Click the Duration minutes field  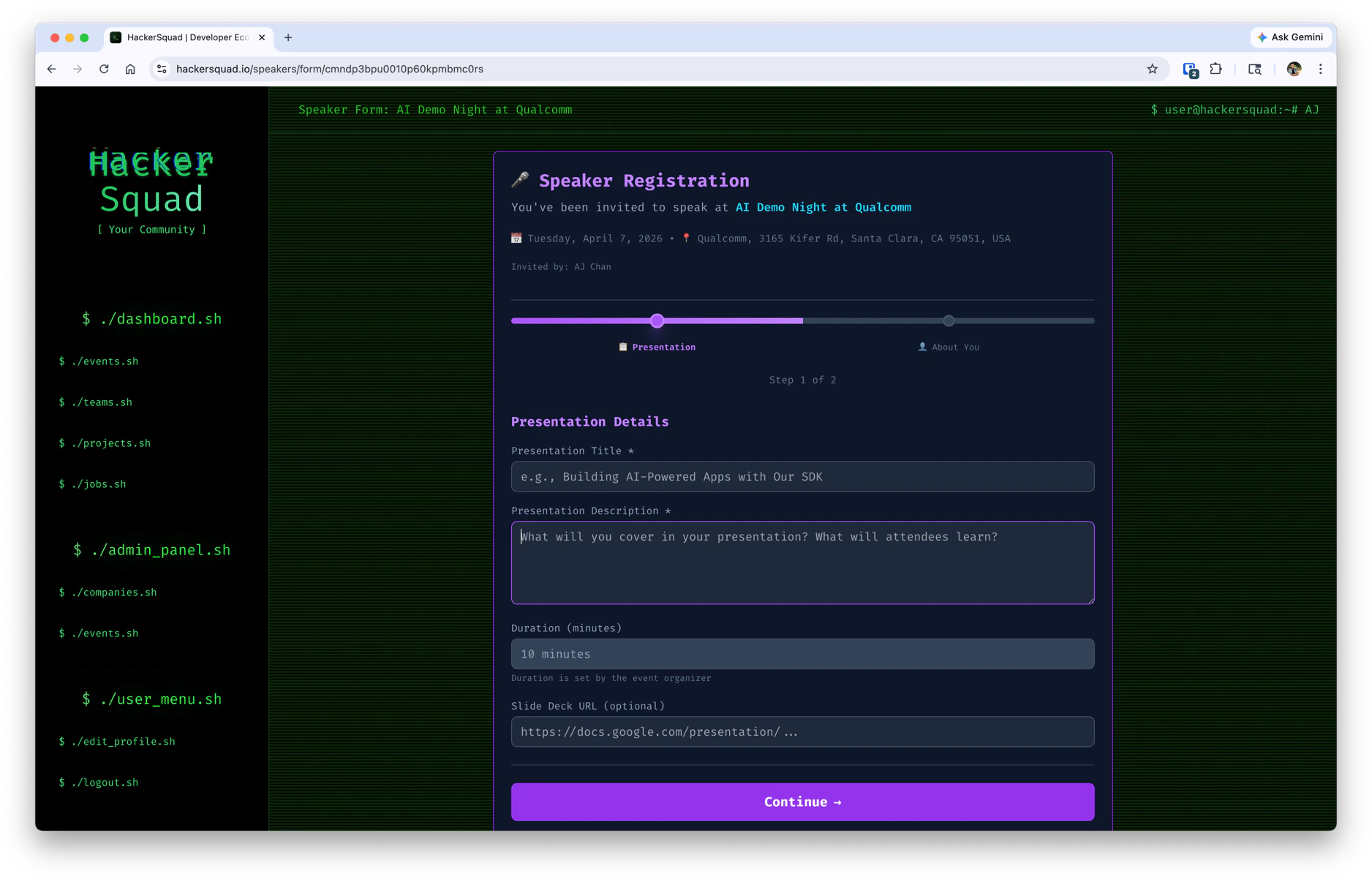click(x=802, y=654)
